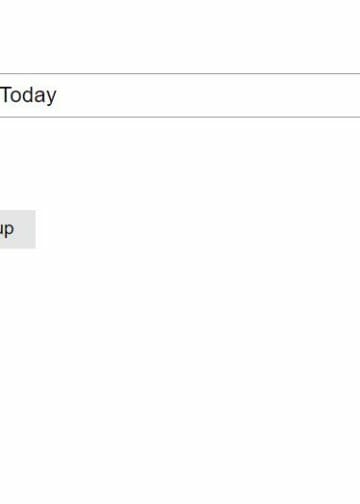The height and width of the screenshot is (504, 360).
Task: Activate the gray "up" button
Action: pos(18,229)
